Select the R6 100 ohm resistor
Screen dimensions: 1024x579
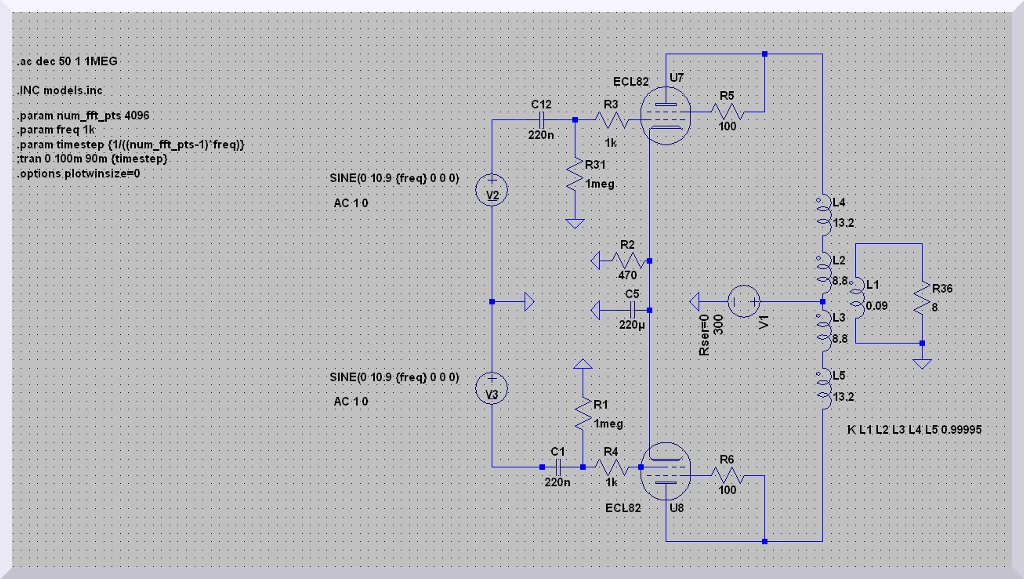click(x=725, y=474)
